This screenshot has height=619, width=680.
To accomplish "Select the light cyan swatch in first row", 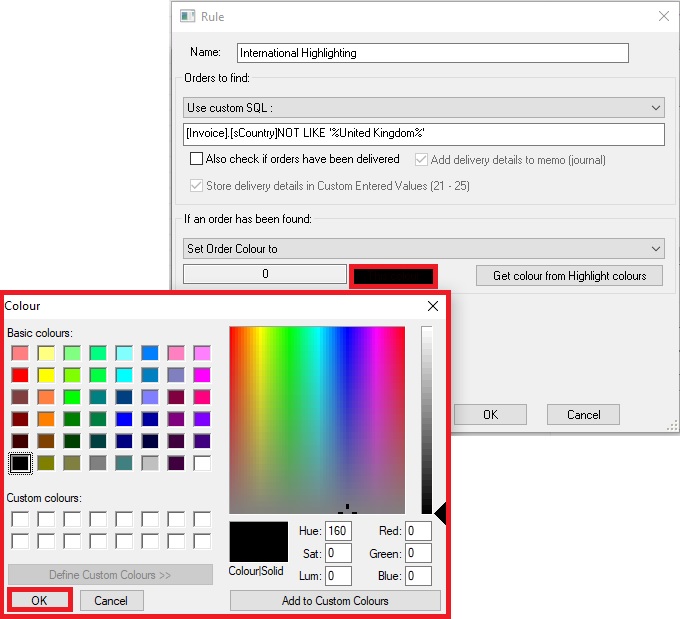I will tap(124, 353).
